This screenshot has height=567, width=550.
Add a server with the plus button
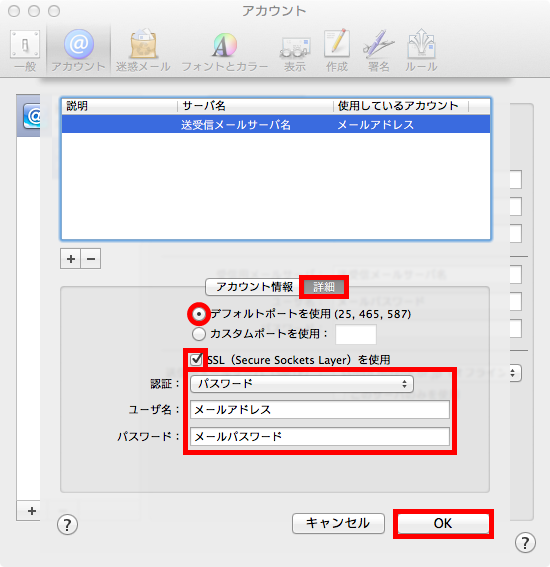(x=71, y=259)
